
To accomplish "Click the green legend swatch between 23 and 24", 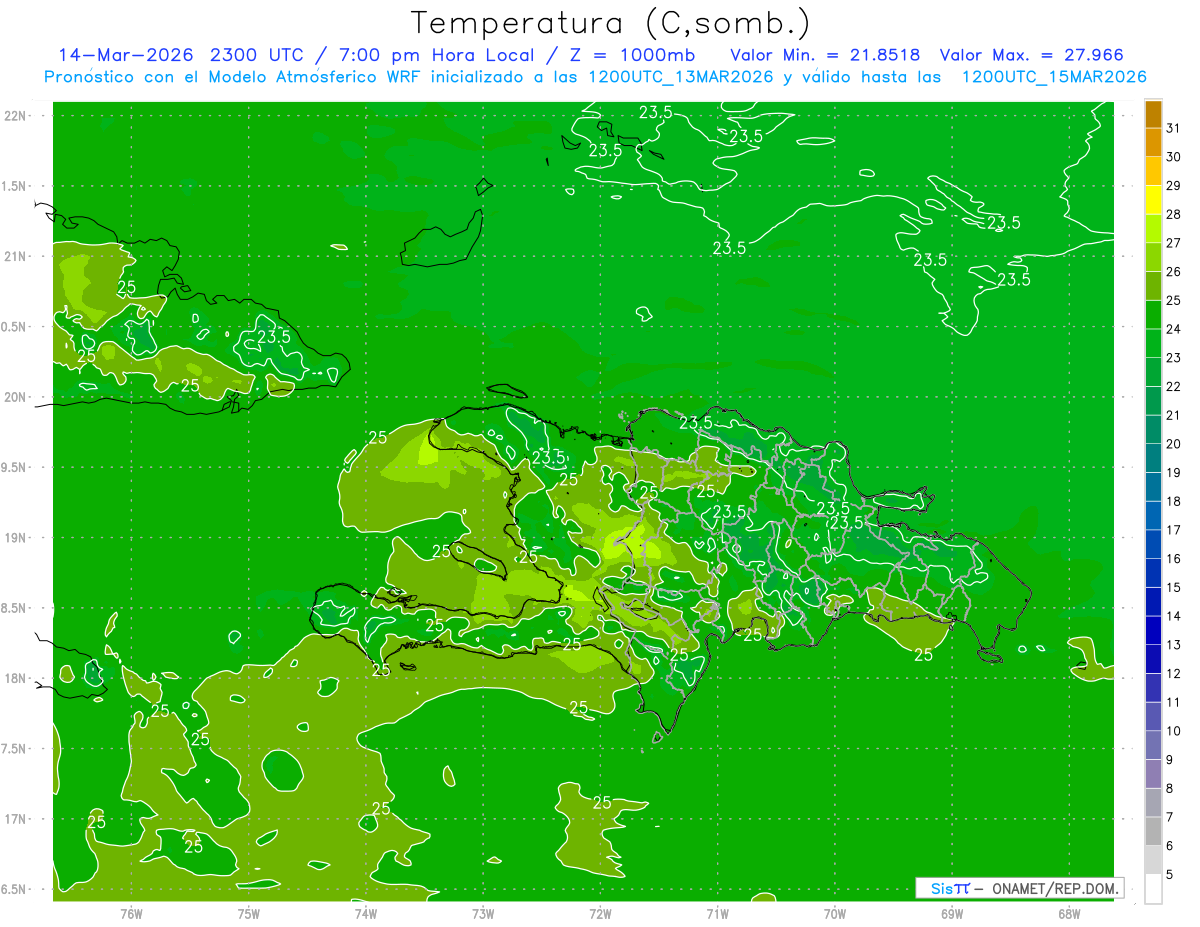I will click(1153, 343).
